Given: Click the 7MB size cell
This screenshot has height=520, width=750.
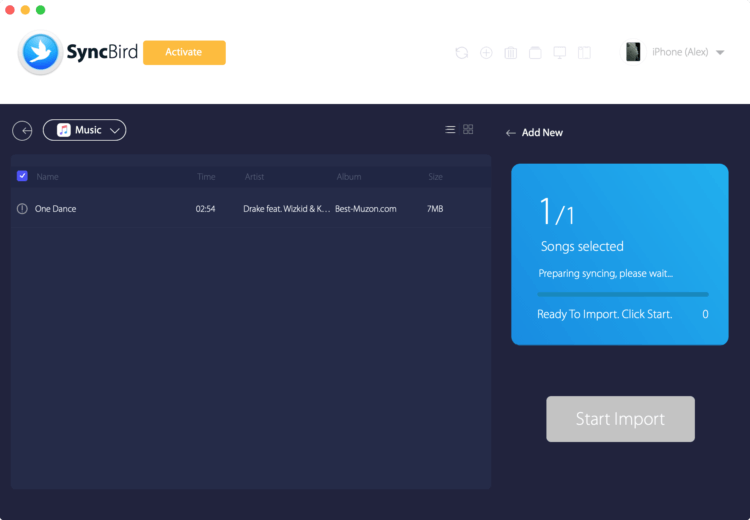Looking at the screenshot, I should (x=435, y=209).
